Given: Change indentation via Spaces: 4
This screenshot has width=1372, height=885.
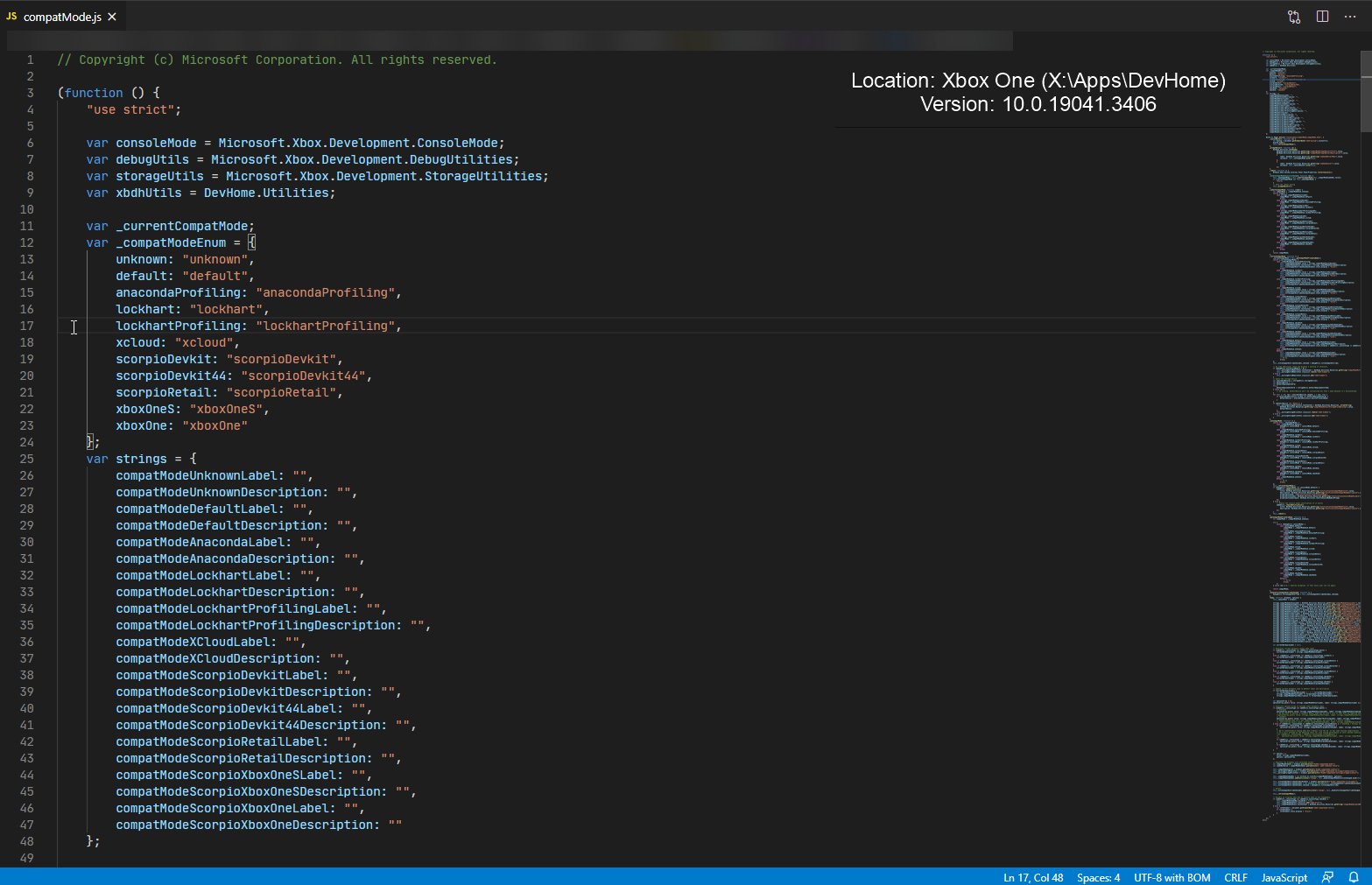Looking at the screenshot, I should tap(1098, 877).
